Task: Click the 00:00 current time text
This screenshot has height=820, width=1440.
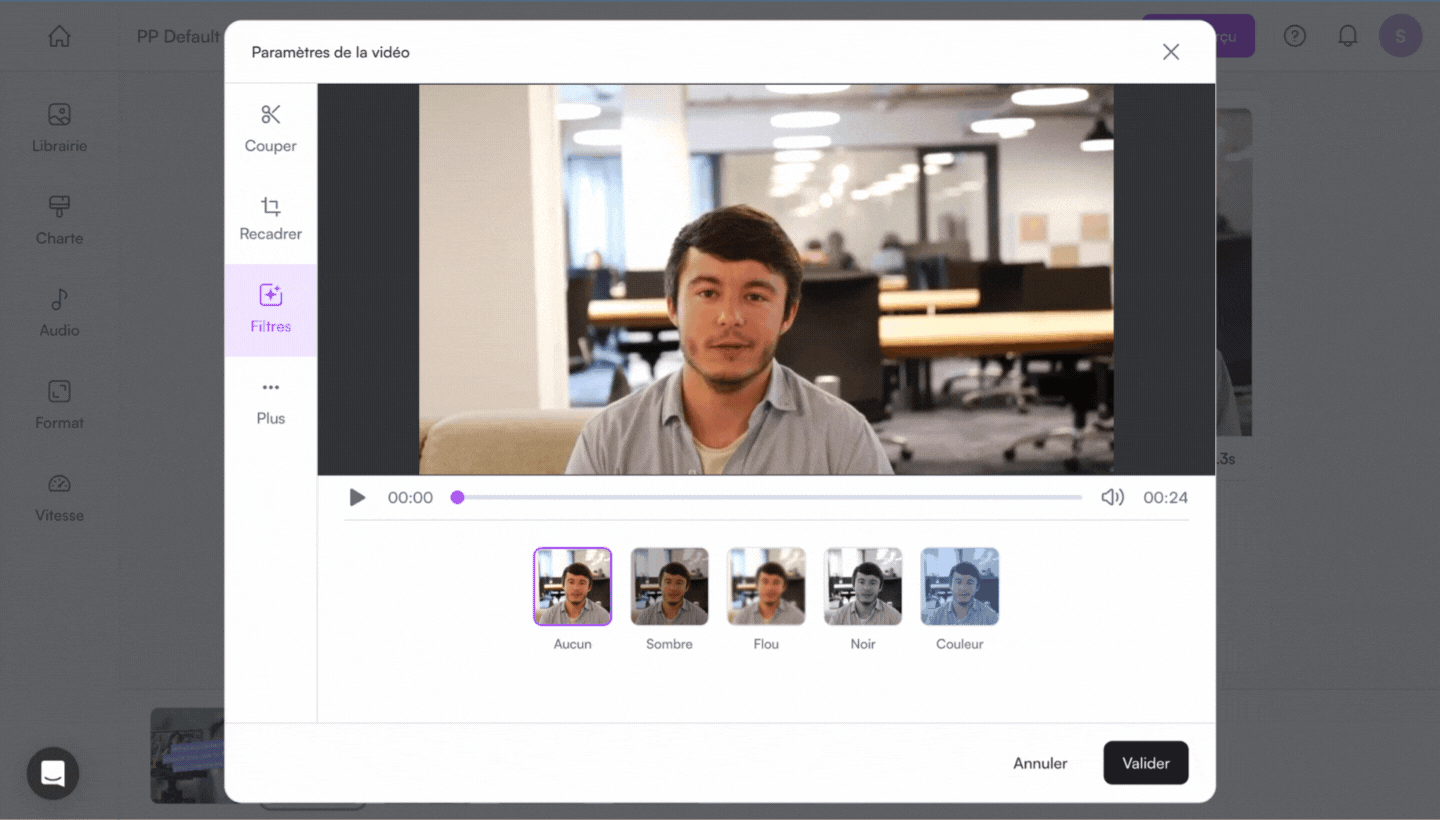Action: (410, 497)
